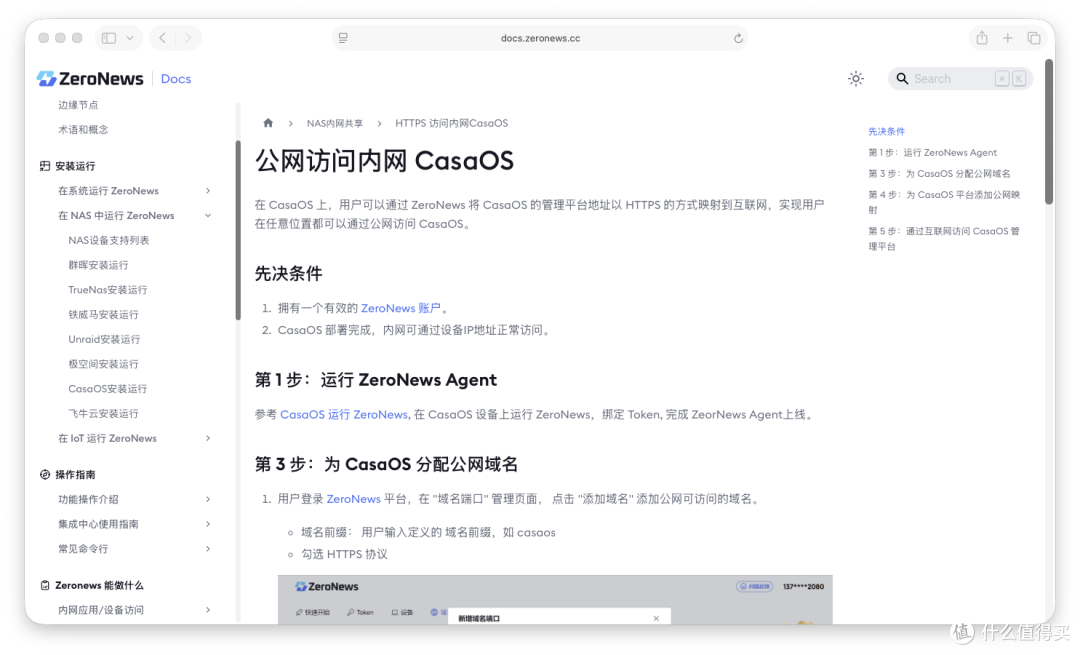Click the page vertical scrollbar

1049,132
